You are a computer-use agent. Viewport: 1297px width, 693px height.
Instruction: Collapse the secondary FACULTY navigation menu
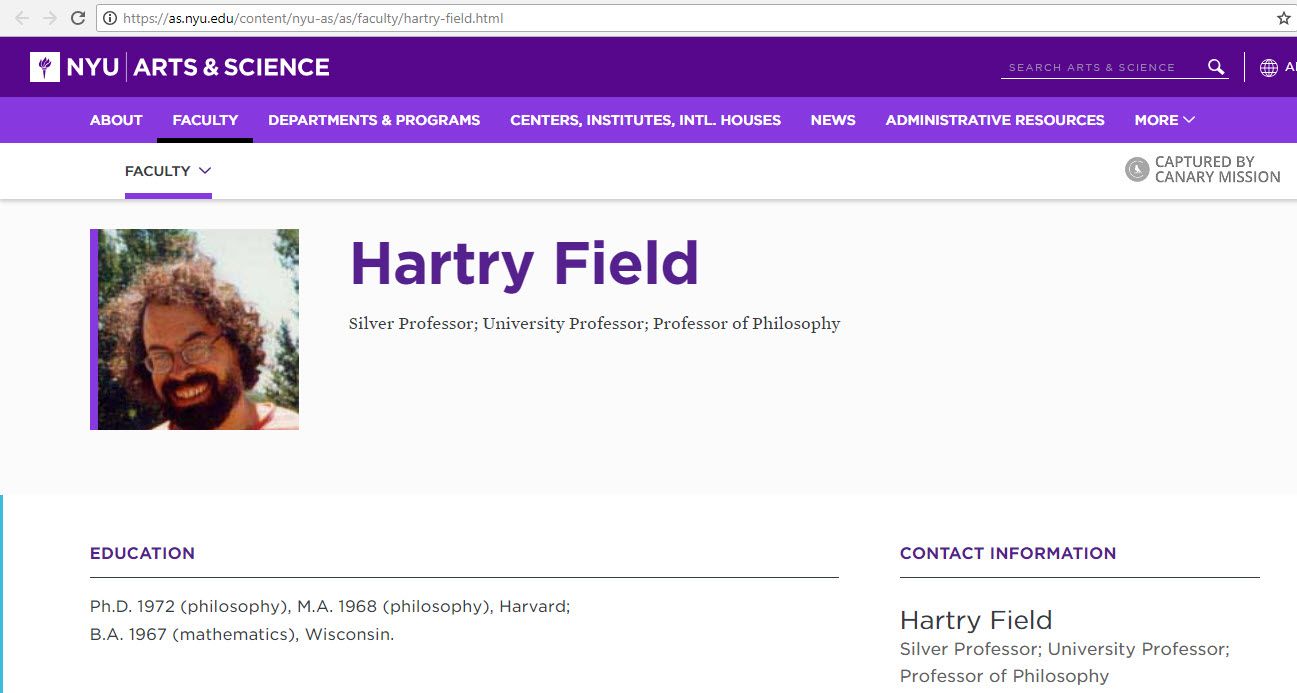[x=168, y=171]
